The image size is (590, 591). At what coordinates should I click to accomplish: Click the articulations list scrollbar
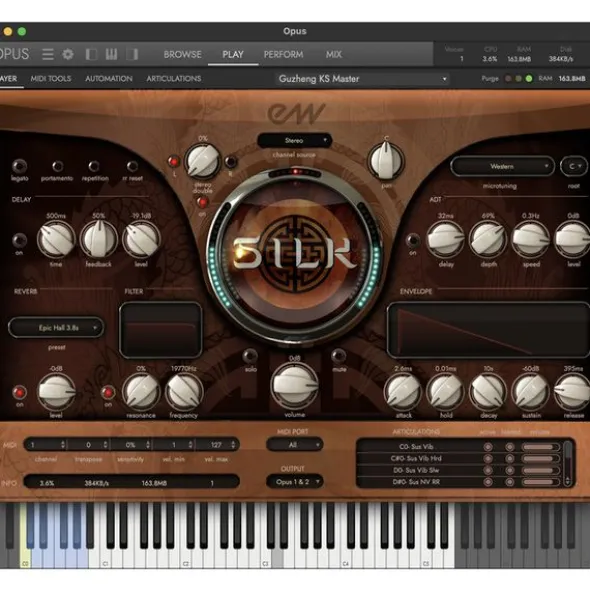click(568, 463)
